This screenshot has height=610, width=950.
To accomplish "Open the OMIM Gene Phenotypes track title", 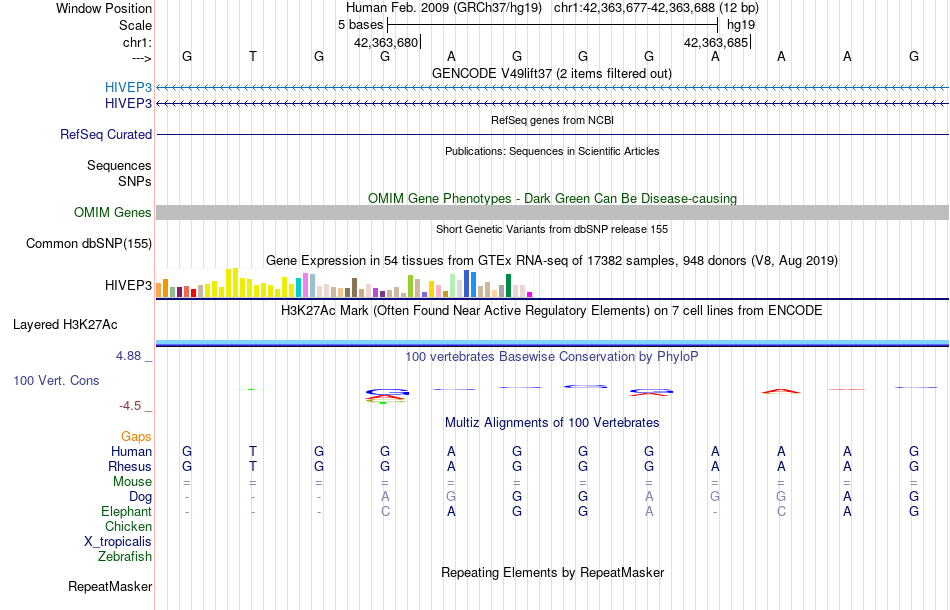I will (x=552, y=199).
